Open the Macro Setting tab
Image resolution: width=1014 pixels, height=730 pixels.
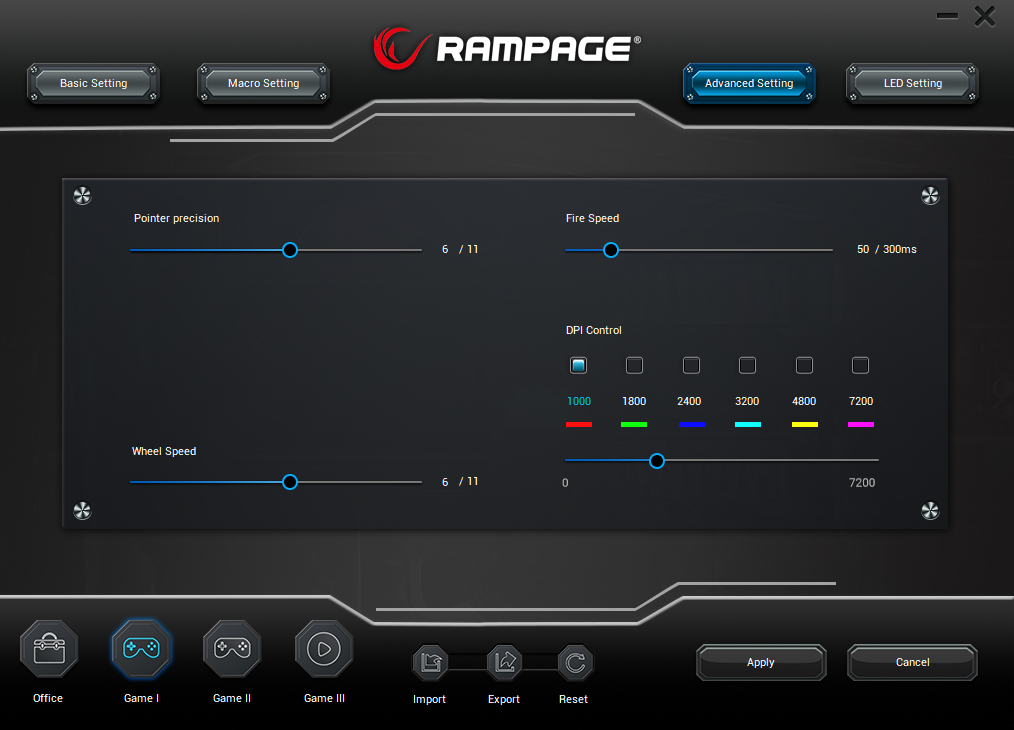point(263,83)
